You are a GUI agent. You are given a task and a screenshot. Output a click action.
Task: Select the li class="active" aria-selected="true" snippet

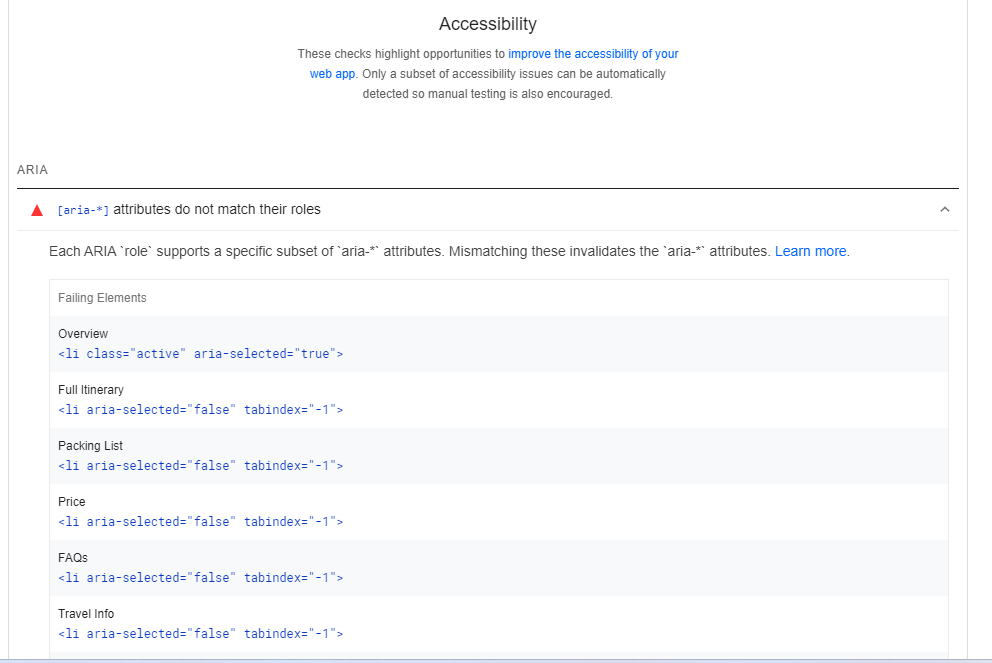coord(201,354)
